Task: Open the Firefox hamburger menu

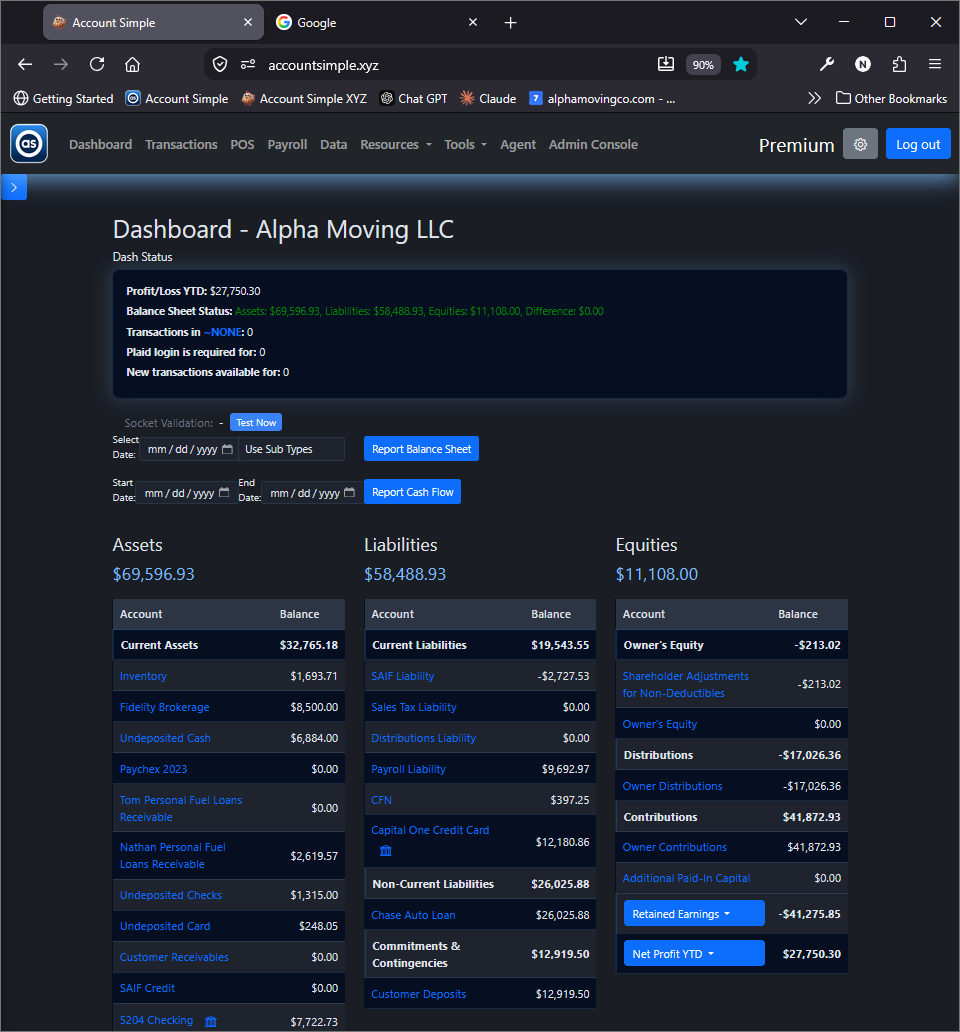Action: pos(935,64)
